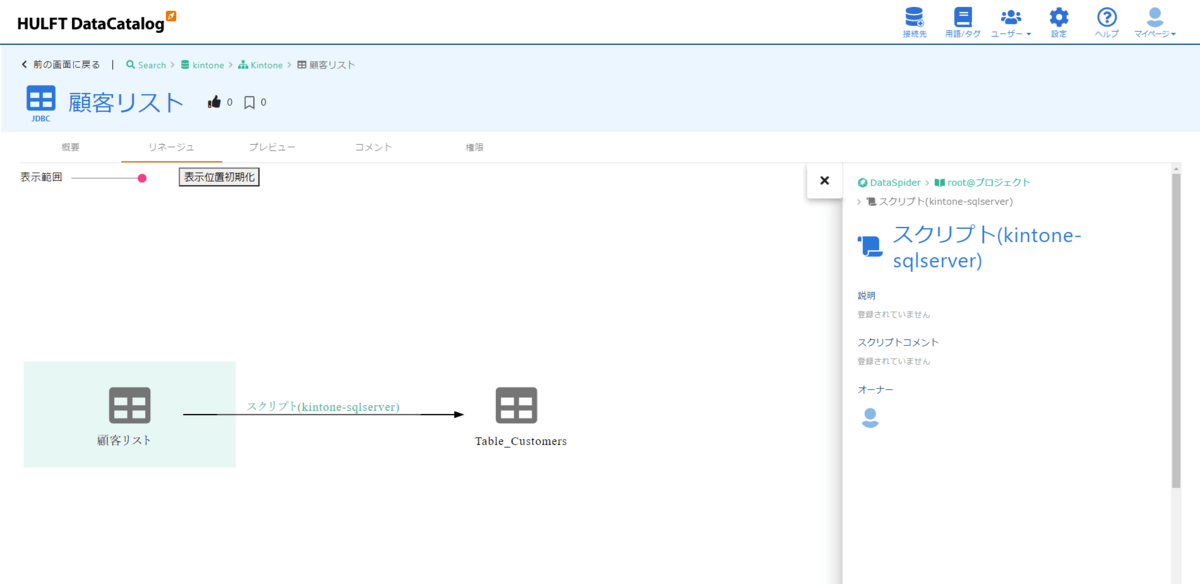Click the 顧客リスト breadcrumb text

(332, 65)
